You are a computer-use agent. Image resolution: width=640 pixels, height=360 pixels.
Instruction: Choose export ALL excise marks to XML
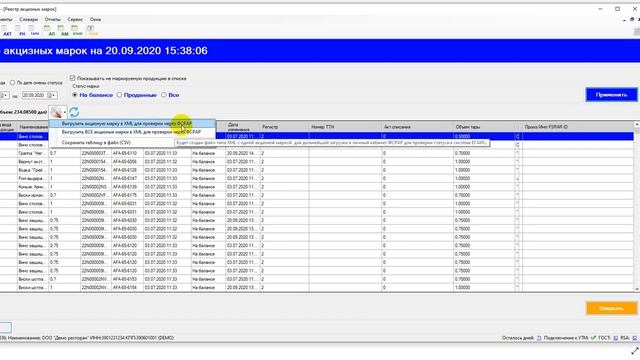click(132, 132)
